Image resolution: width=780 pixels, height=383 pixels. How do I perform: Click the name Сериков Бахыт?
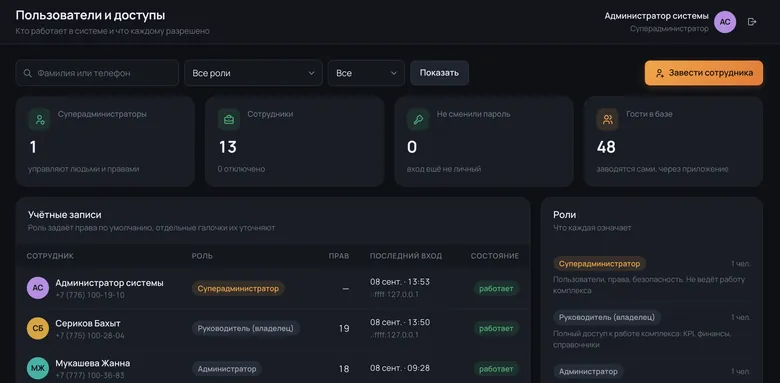click(x=88, y=323)
